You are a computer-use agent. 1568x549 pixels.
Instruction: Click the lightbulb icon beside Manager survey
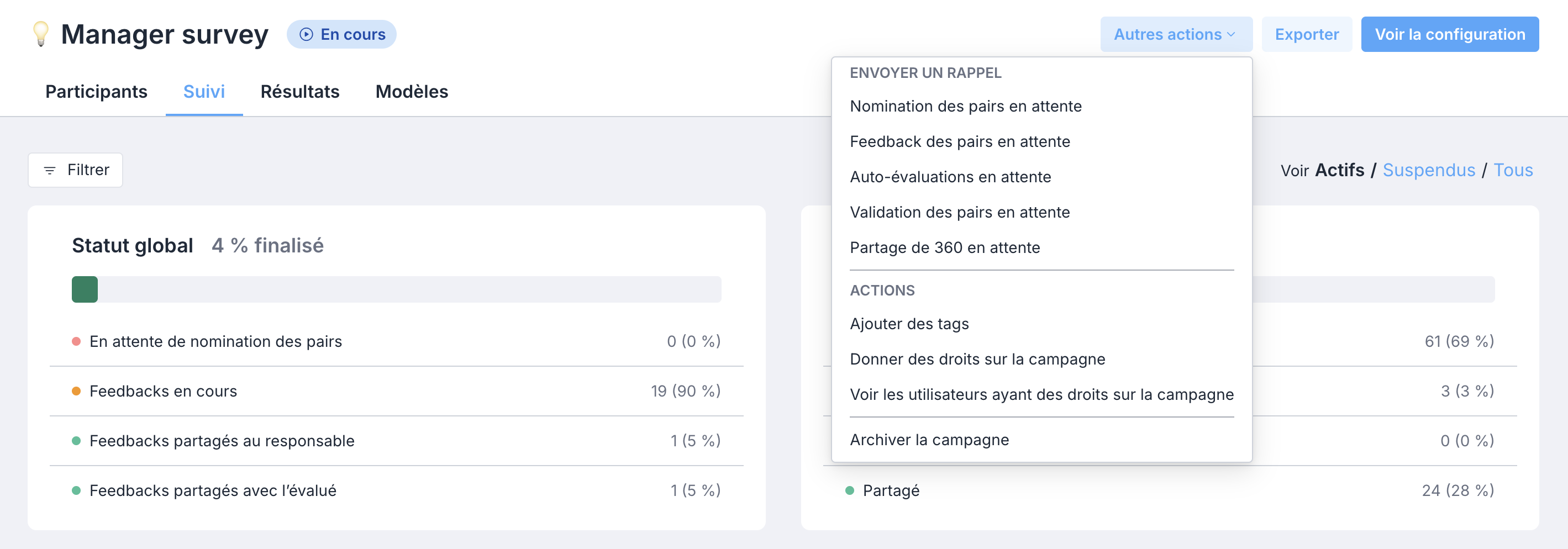[41, 34]
